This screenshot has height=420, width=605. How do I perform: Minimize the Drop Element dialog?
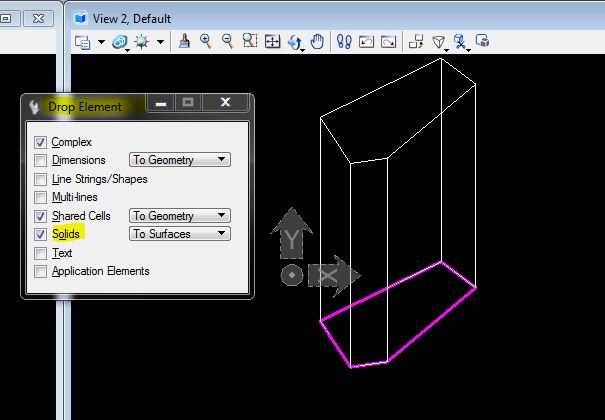(x=161, y=103)
